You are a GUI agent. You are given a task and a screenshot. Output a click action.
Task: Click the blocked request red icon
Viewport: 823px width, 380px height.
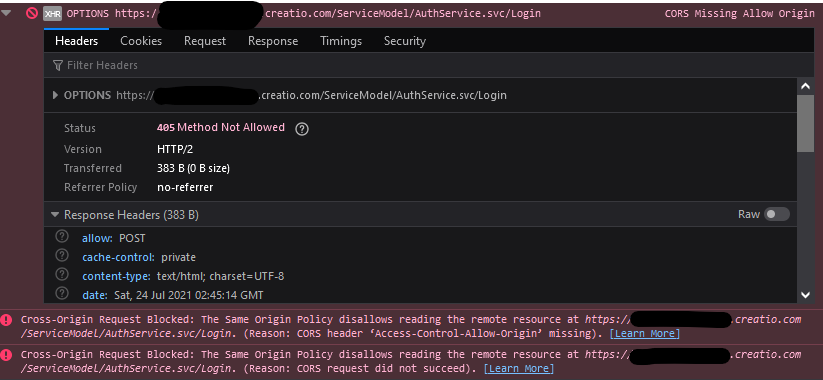point(32,14)
